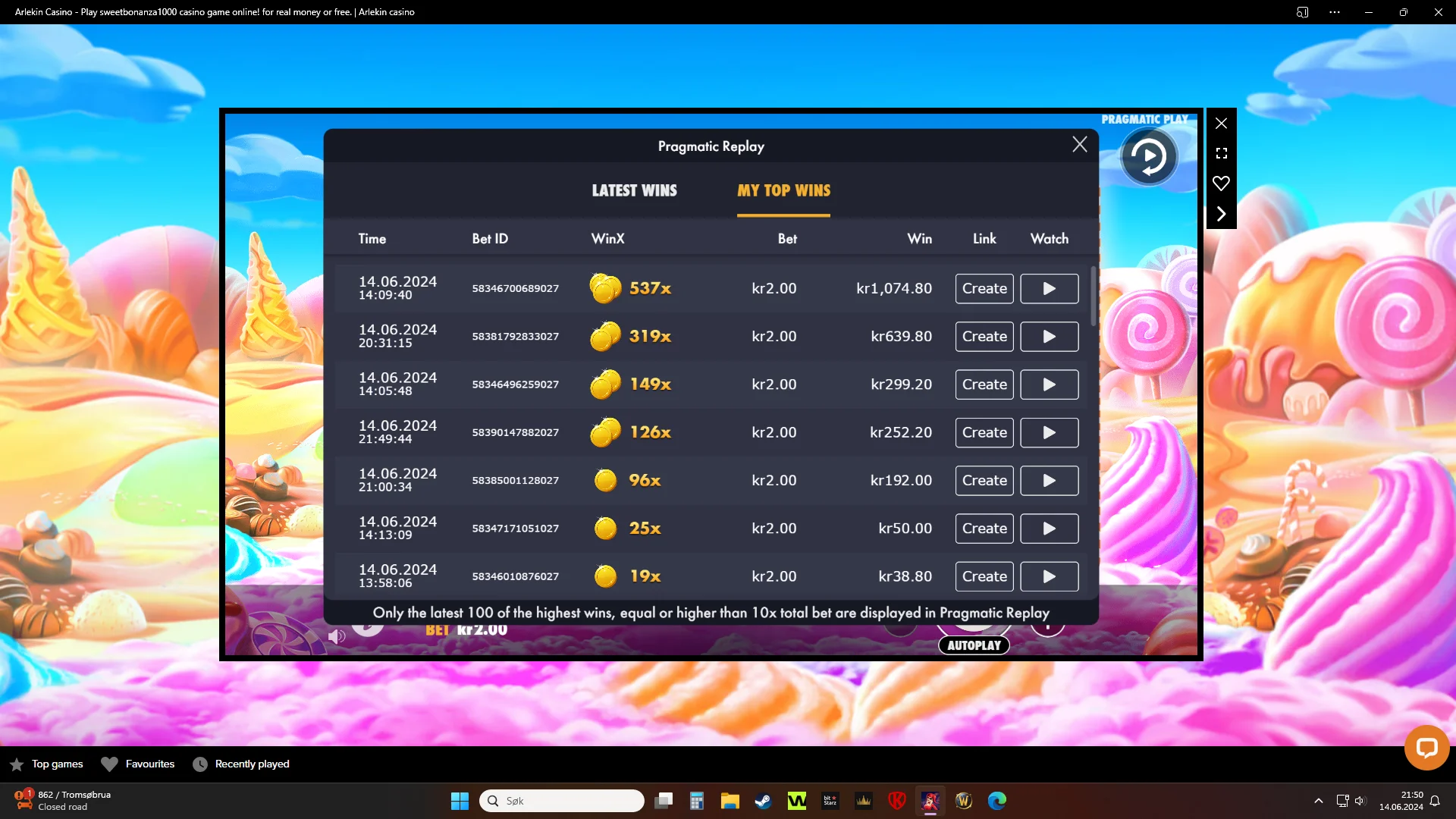The image size is (1456, 819).
Task: Open Microsoft Edge from the taskbar
Action: (997, 801)
